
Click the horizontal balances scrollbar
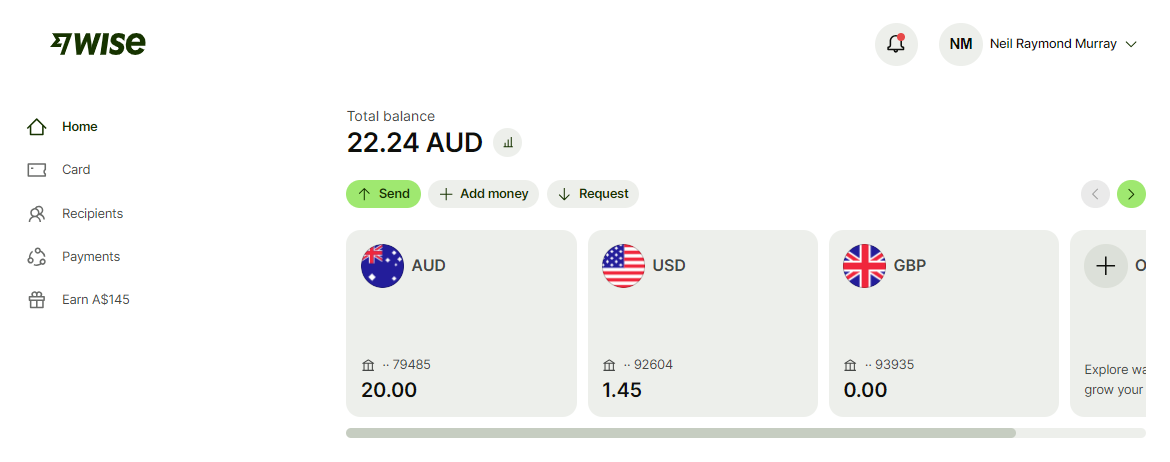(x=680, y=433)
